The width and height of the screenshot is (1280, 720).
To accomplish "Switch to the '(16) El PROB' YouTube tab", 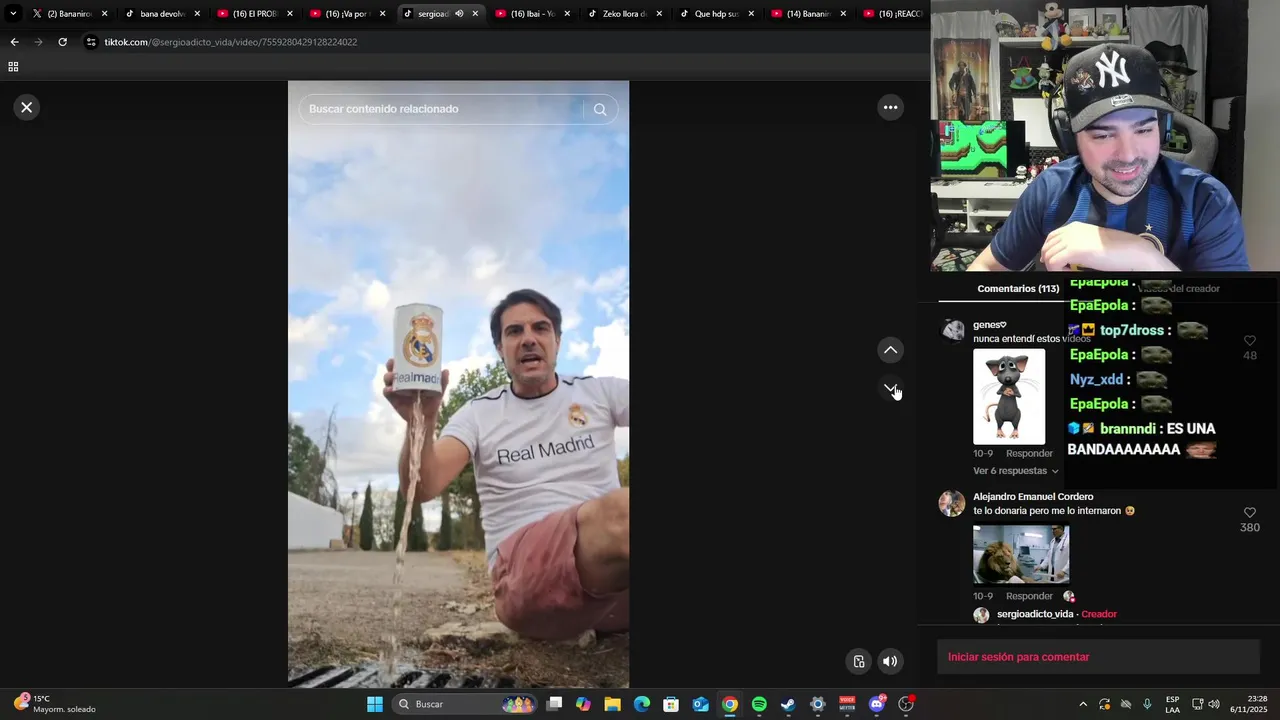I will click(x=254, y=14).
